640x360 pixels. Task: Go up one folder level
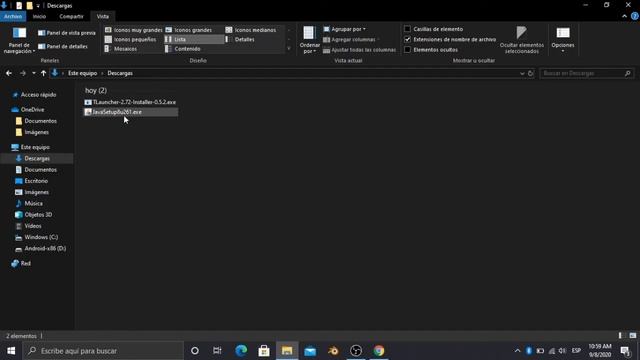pos(43,73)
